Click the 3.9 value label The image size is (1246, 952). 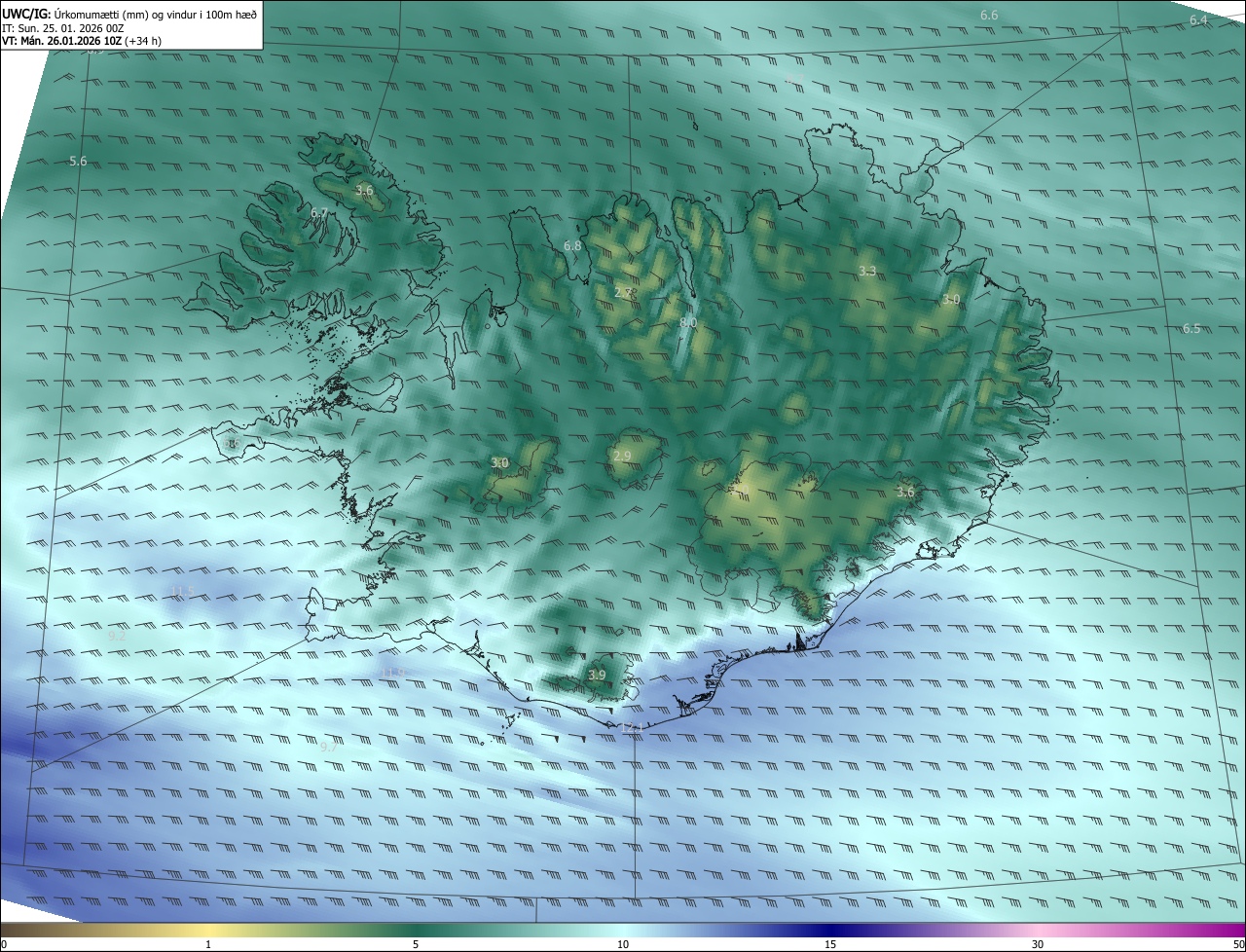coord(597,675)
